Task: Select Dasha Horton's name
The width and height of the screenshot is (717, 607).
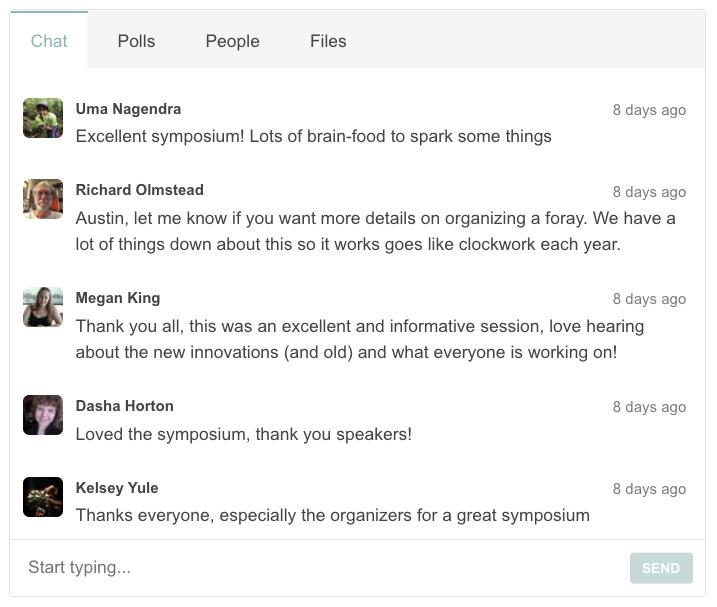Action: pos(124,406)
